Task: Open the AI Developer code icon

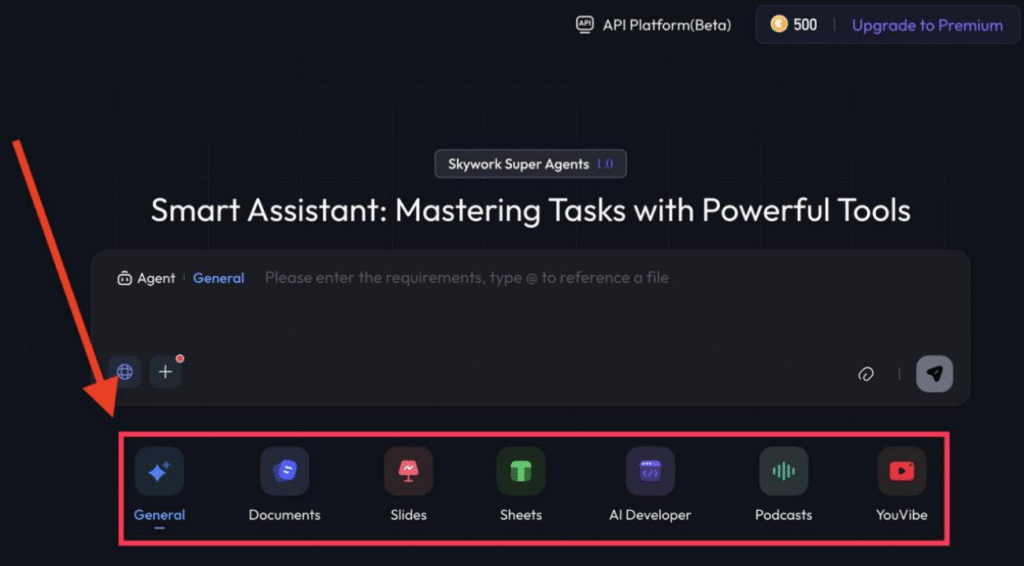Action: (x=650, y=471)
